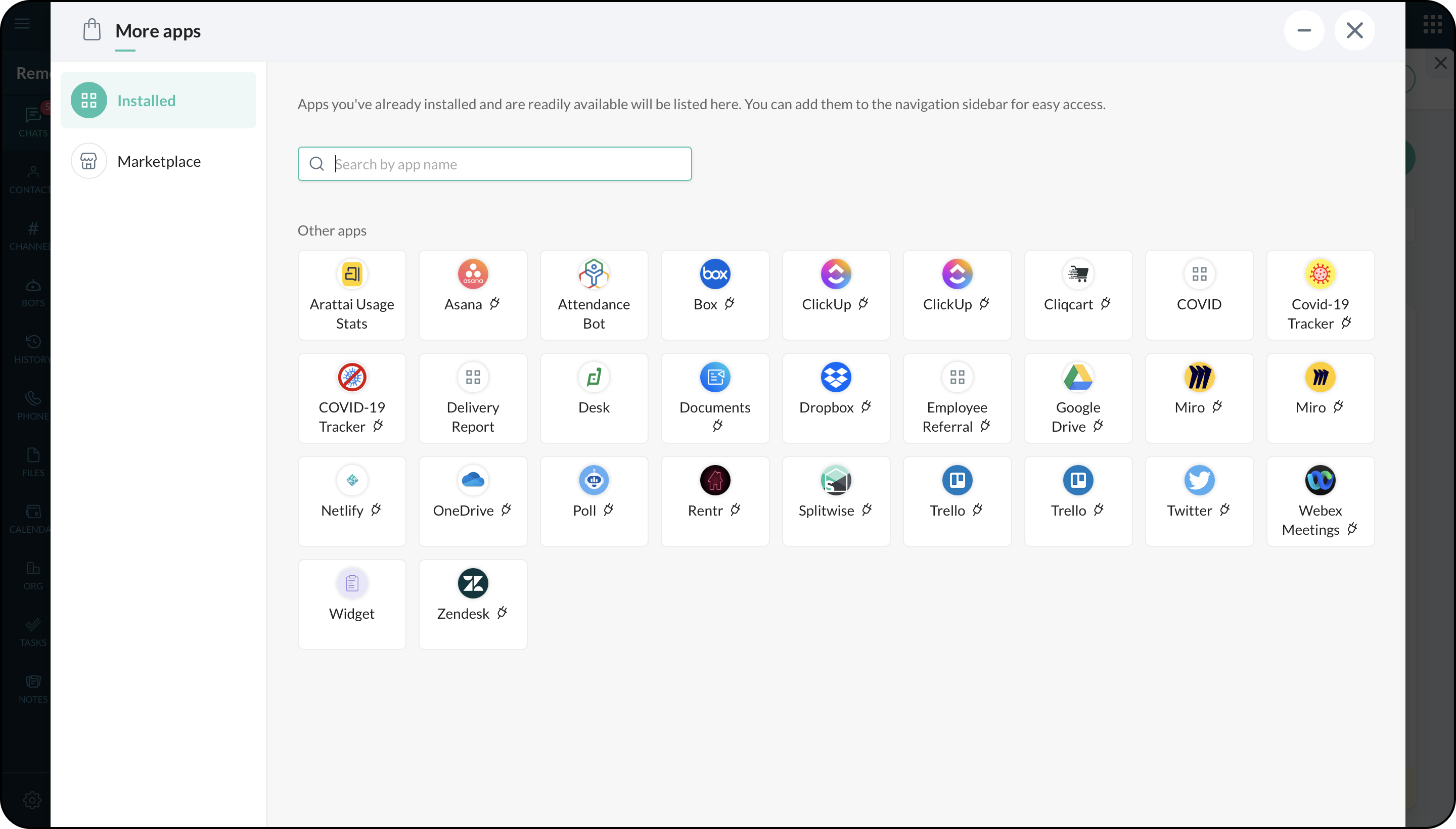
Task: Open the Dropbox app icon
Action: [835, 378]
